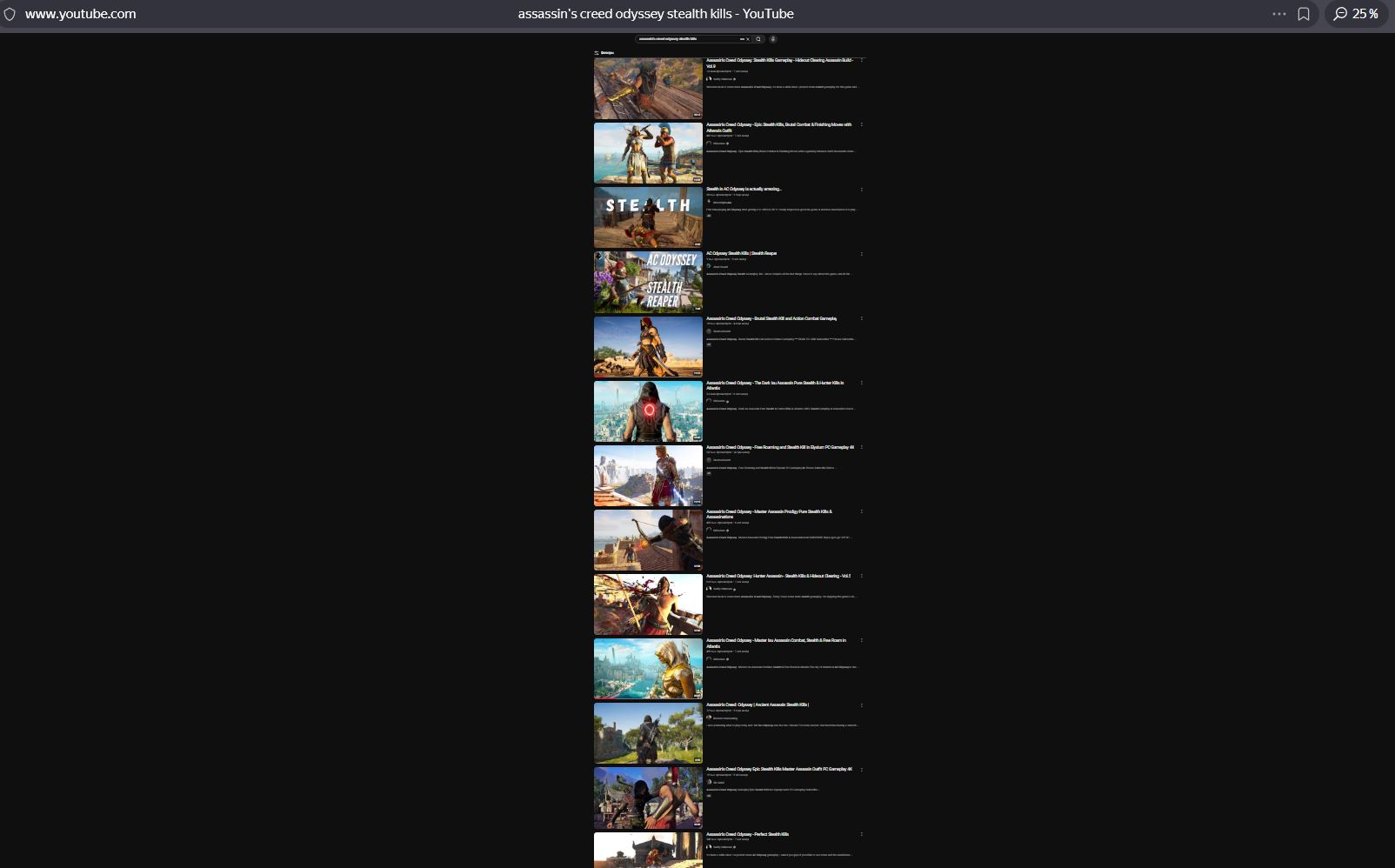Open more options for Brutal Stealth Kill video
The image size is (1395, 868).
[862, 318]
